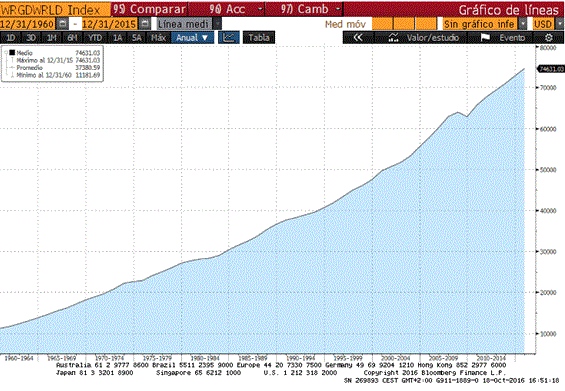Switch to line chart view icon
565x391 pixels.
point(229,37)
